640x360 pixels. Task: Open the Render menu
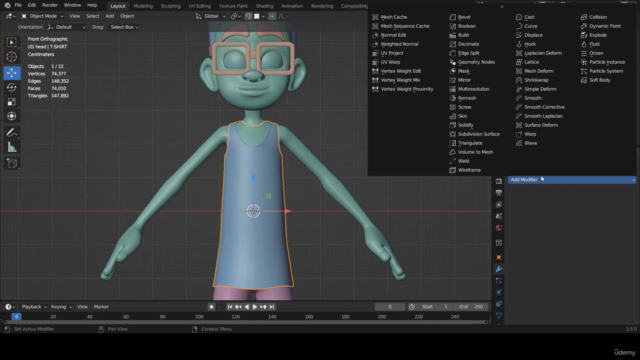pos(50,5)
